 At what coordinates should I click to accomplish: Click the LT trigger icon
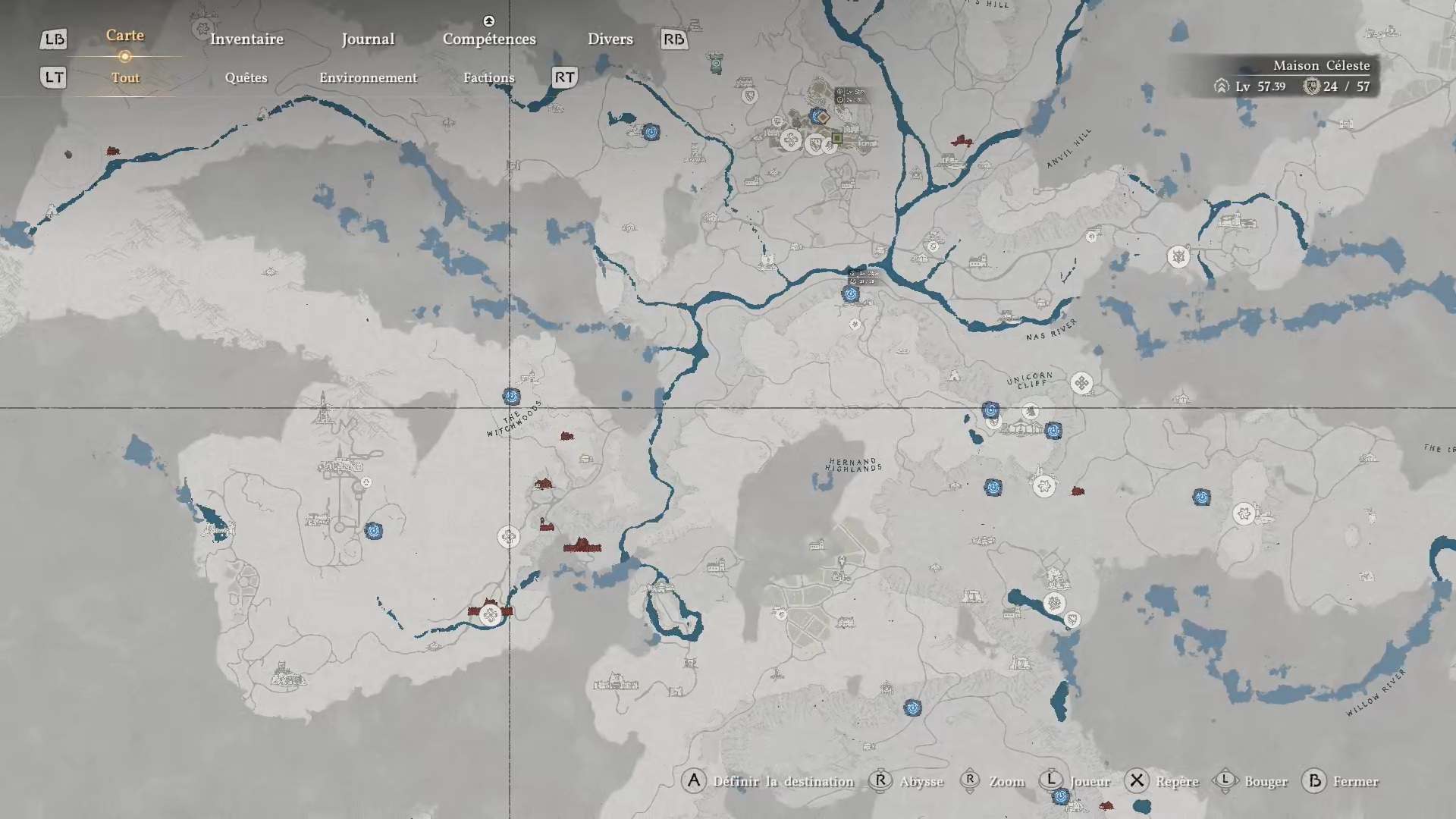[x=54, y=77]
